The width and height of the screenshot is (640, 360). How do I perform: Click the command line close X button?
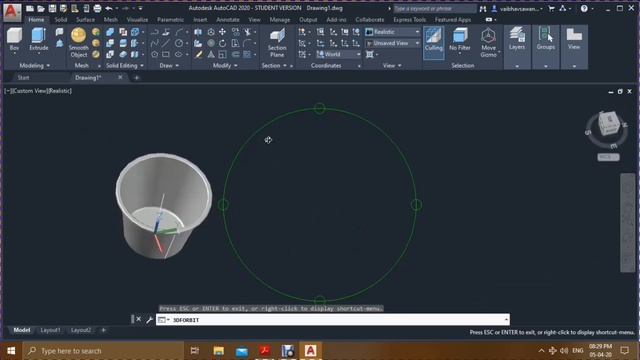pyautogui.click(x=138, y=319)
